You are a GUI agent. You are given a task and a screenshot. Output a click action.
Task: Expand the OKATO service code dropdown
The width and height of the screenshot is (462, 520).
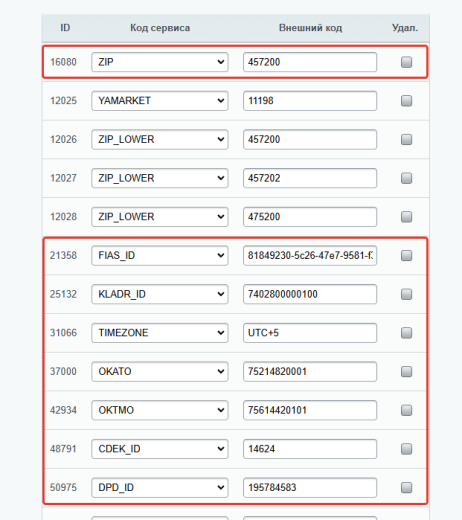click(160, 371)
